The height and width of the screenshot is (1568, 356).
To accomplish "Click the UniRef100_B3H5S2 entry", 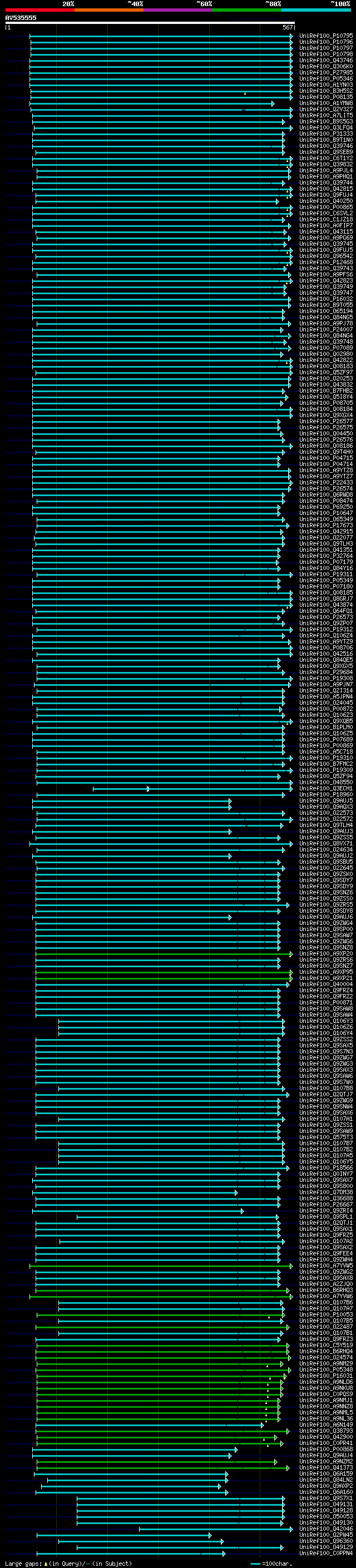I will 325,91.
